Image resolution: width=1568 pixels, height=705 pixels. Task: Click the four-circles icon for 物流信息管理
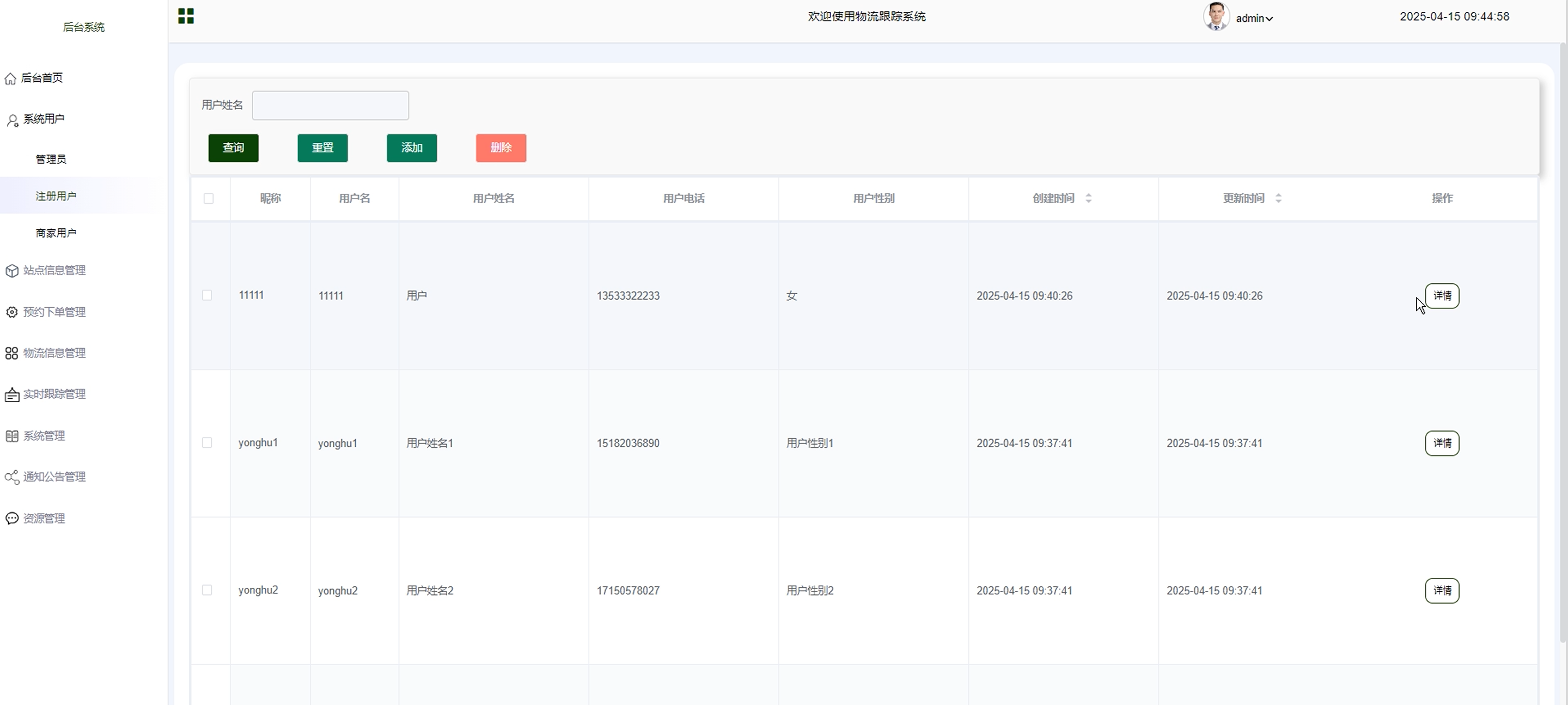[x=11, y=354]
